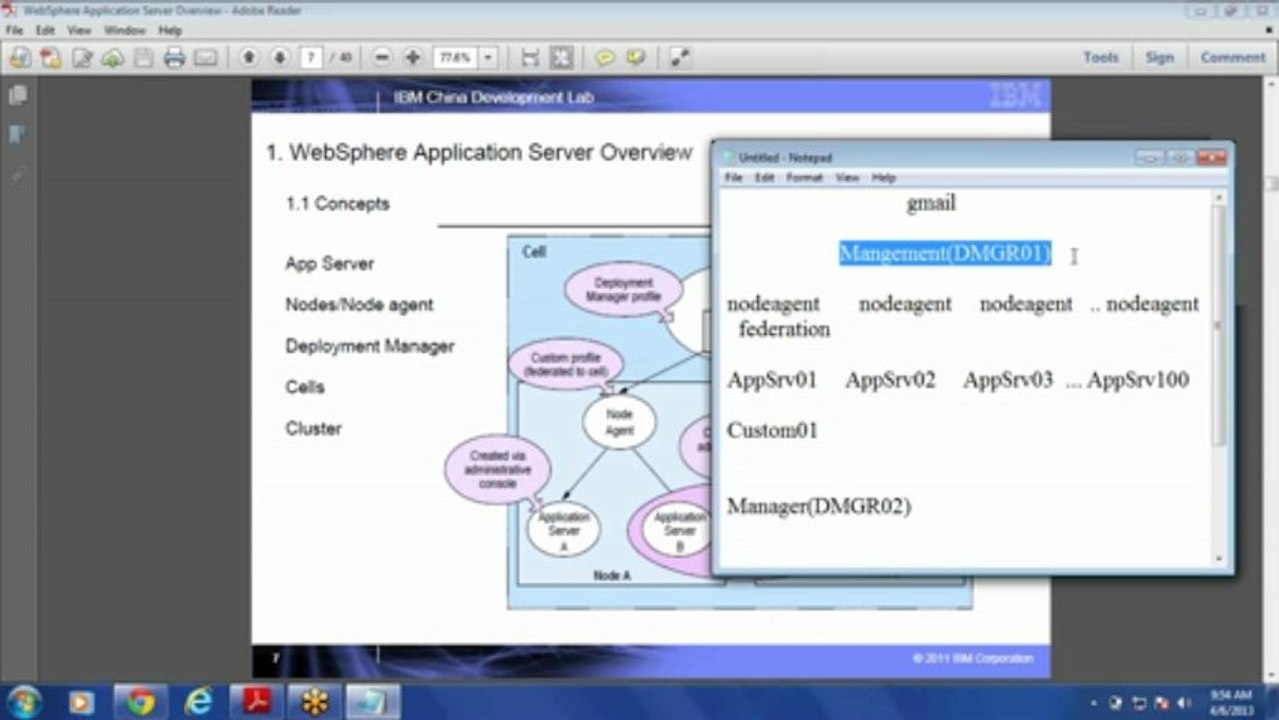Show attachments paperclip panel in left sidebar
The image size is (1279, 720).
(x=17, y=174)
